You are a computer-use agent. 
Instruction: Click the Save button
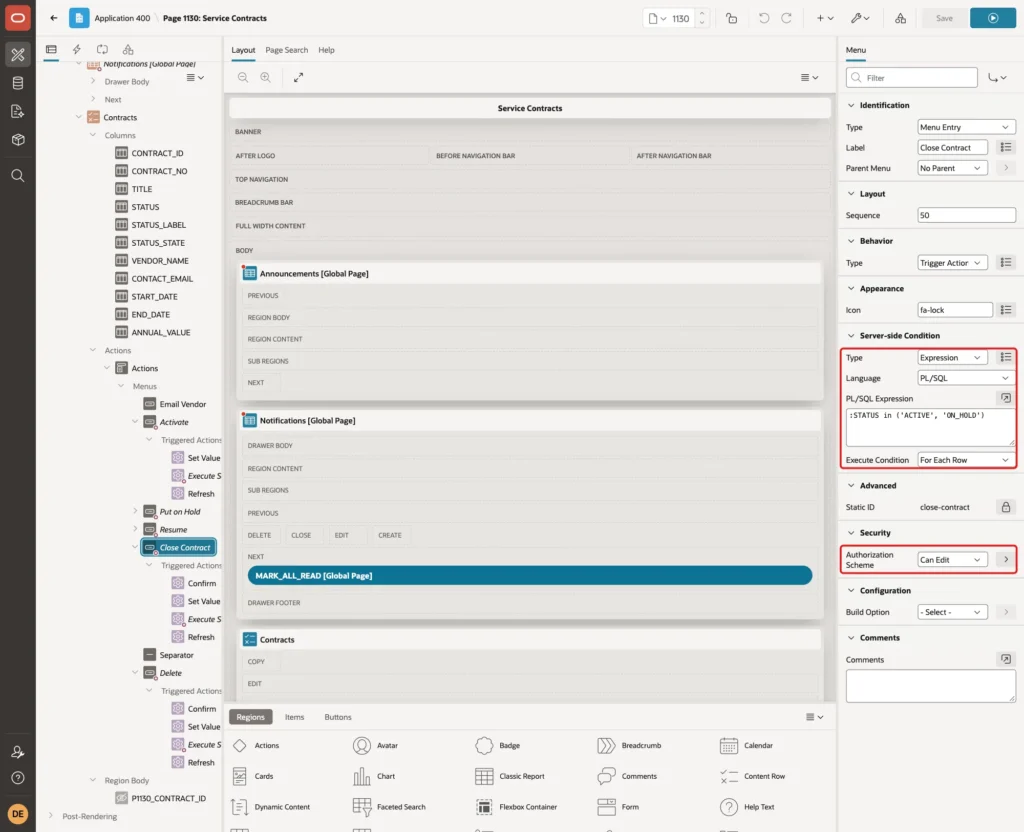(944, 18)
